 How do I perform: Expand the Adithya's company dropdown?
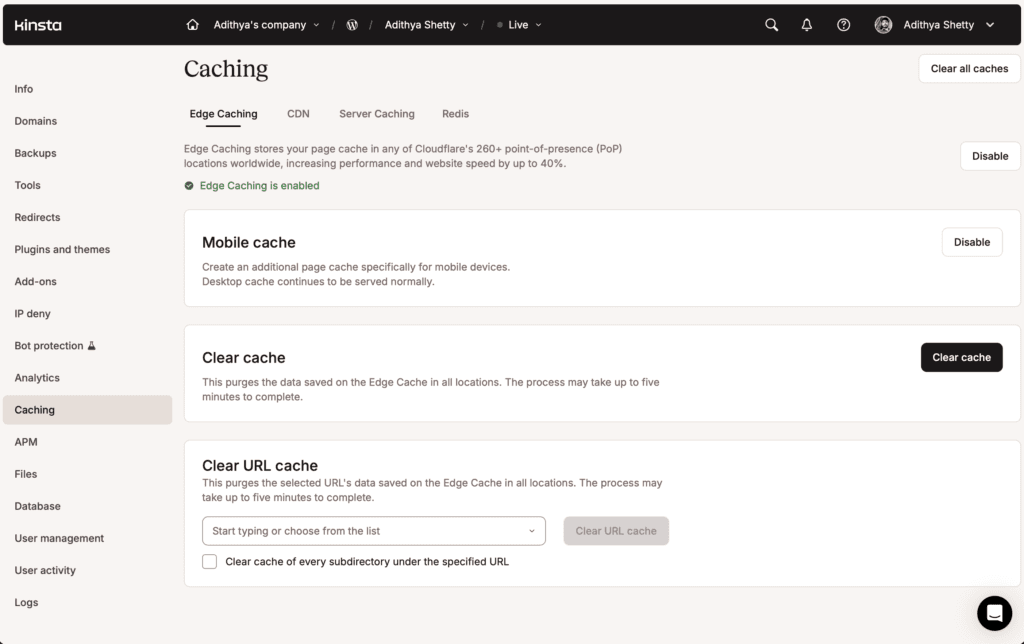[x=266, y=25]
